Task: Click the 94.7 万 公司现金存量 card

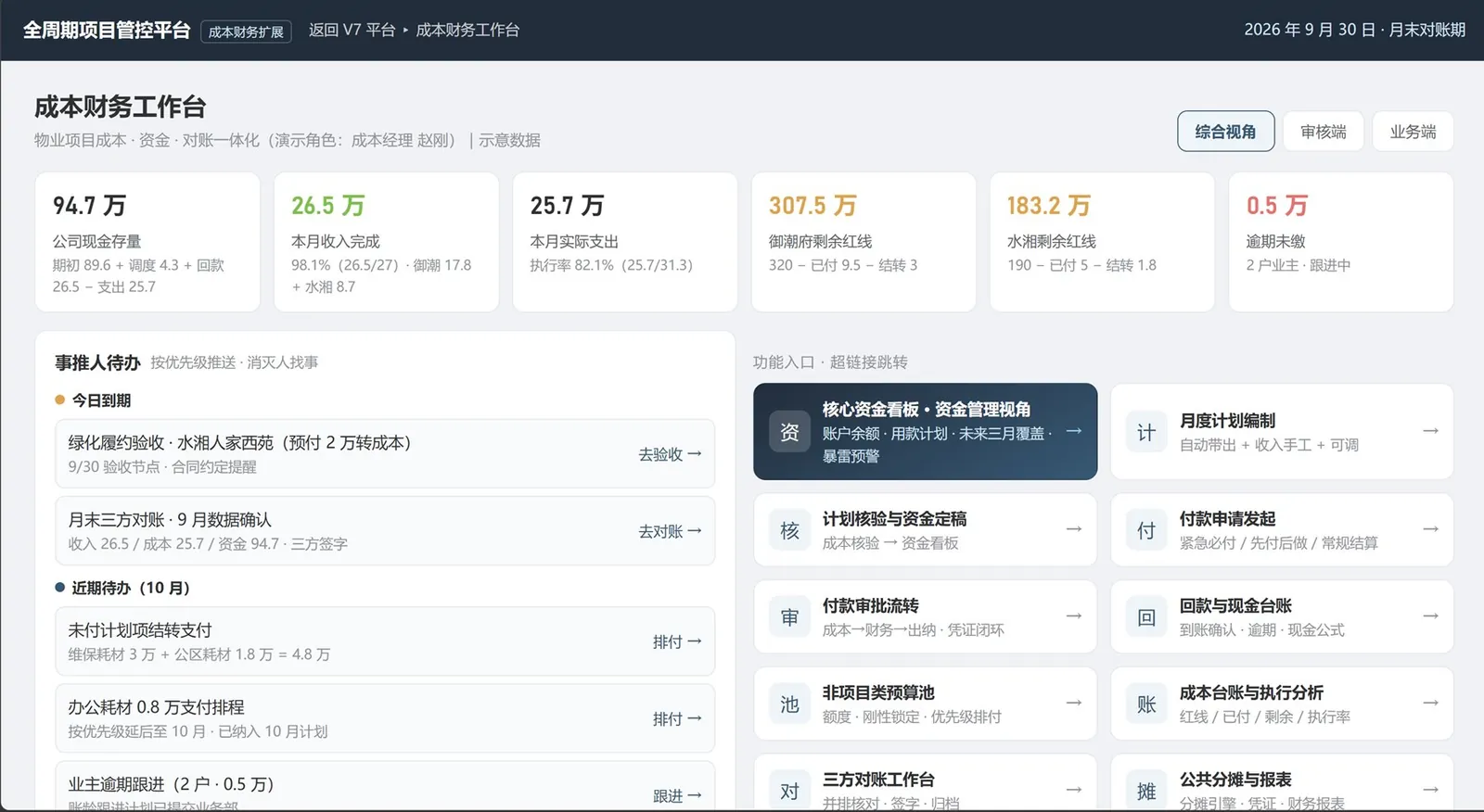Action: coord(147,242)
